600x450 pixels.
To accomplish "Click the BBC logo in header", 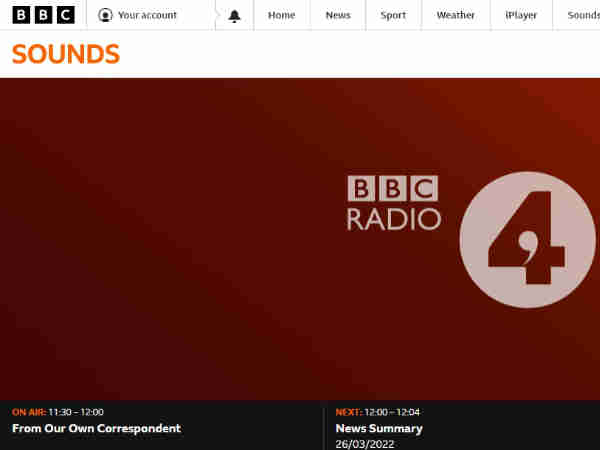I will click(x=43, y=15).
